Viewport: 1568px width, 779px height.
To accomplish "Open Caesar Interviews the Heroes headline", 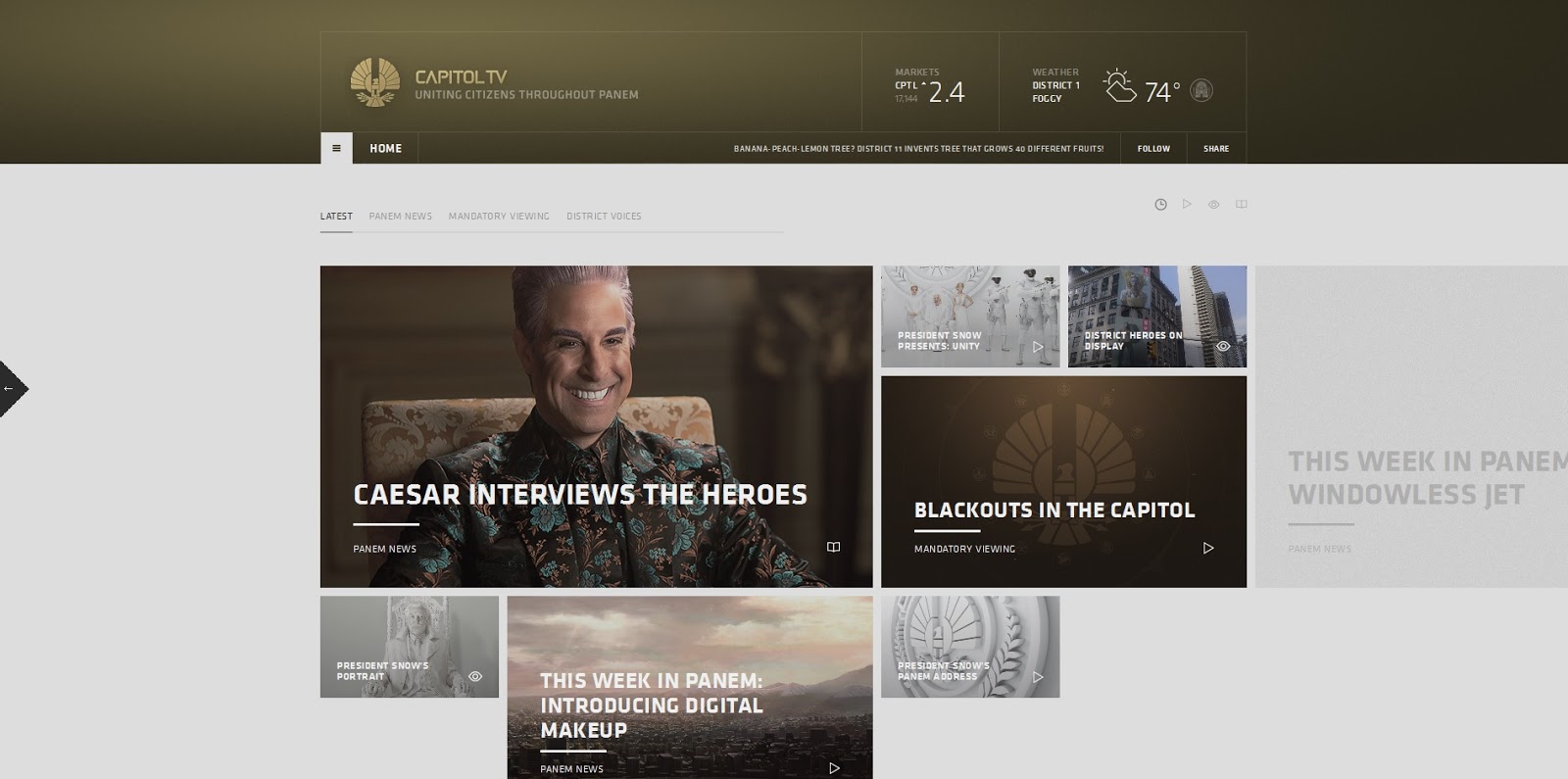I will coord(580,495).
